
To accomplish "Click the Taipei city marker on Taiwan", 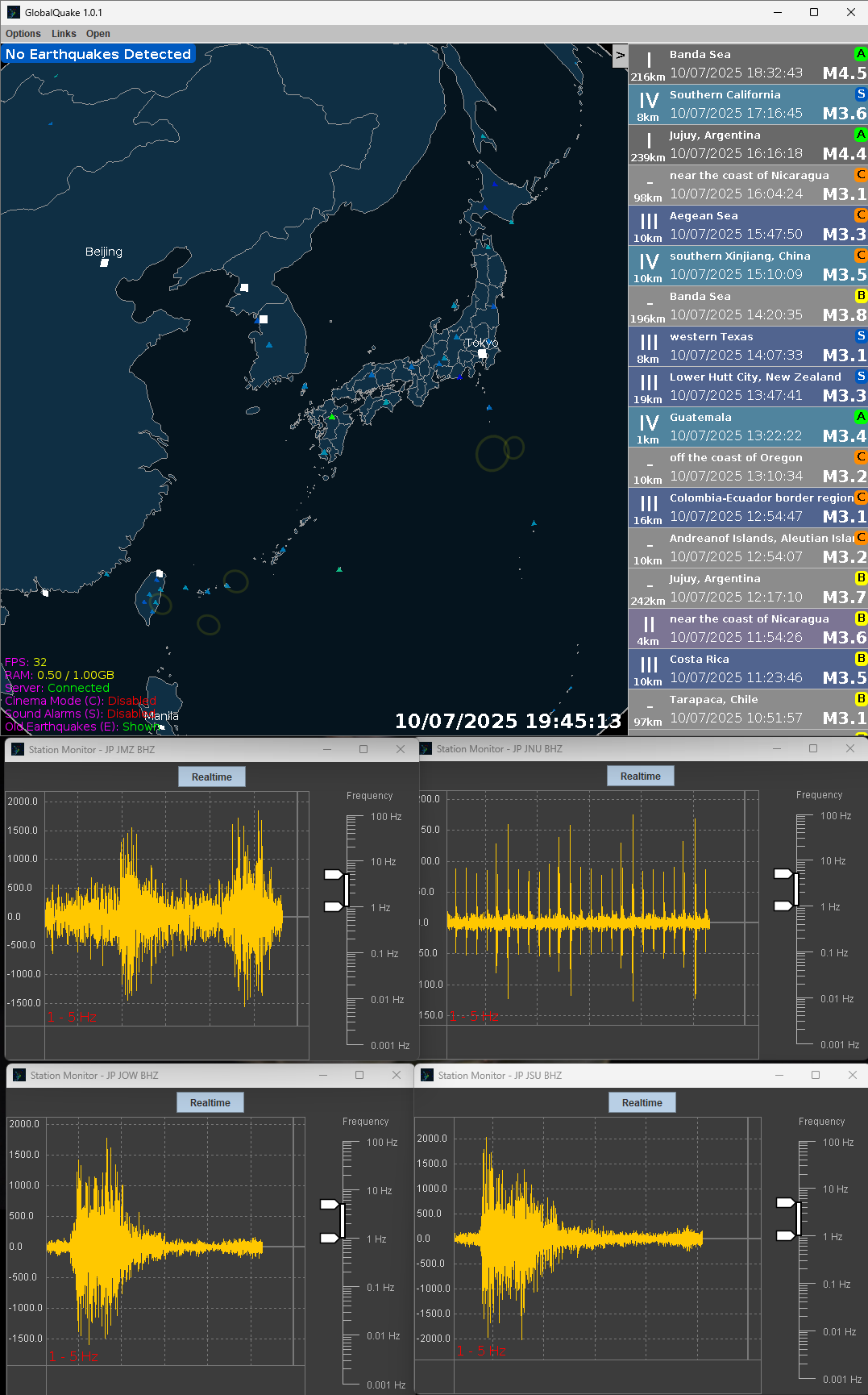I will click(160, 574).
